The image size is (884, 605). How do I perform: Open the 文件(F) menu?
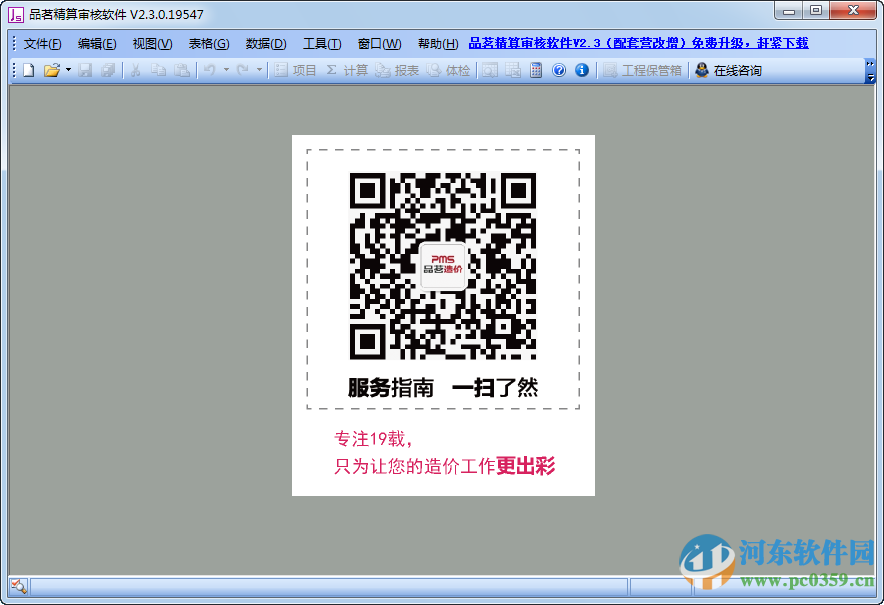click(42, 43)
